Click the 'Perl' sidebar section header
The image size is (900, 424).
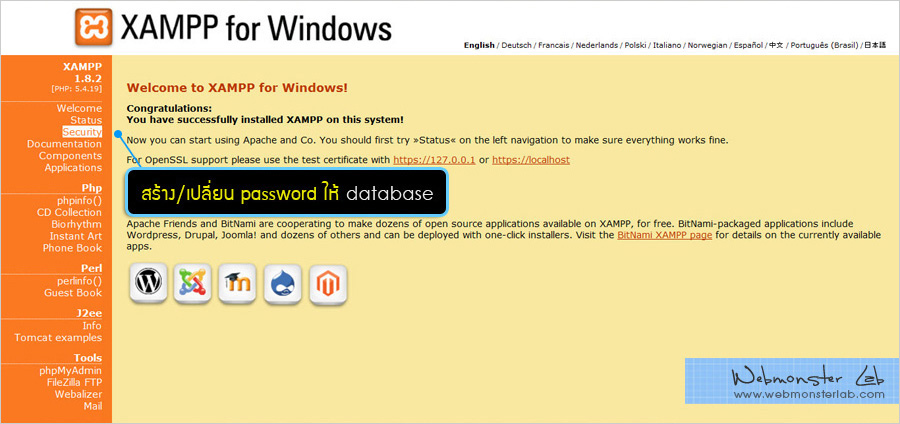(92, 269)
